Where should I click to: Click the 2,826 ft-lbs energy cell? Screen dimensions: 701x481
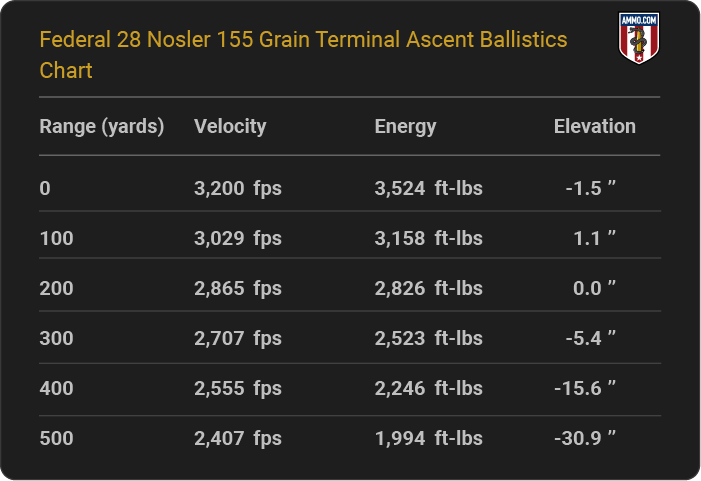429,288
